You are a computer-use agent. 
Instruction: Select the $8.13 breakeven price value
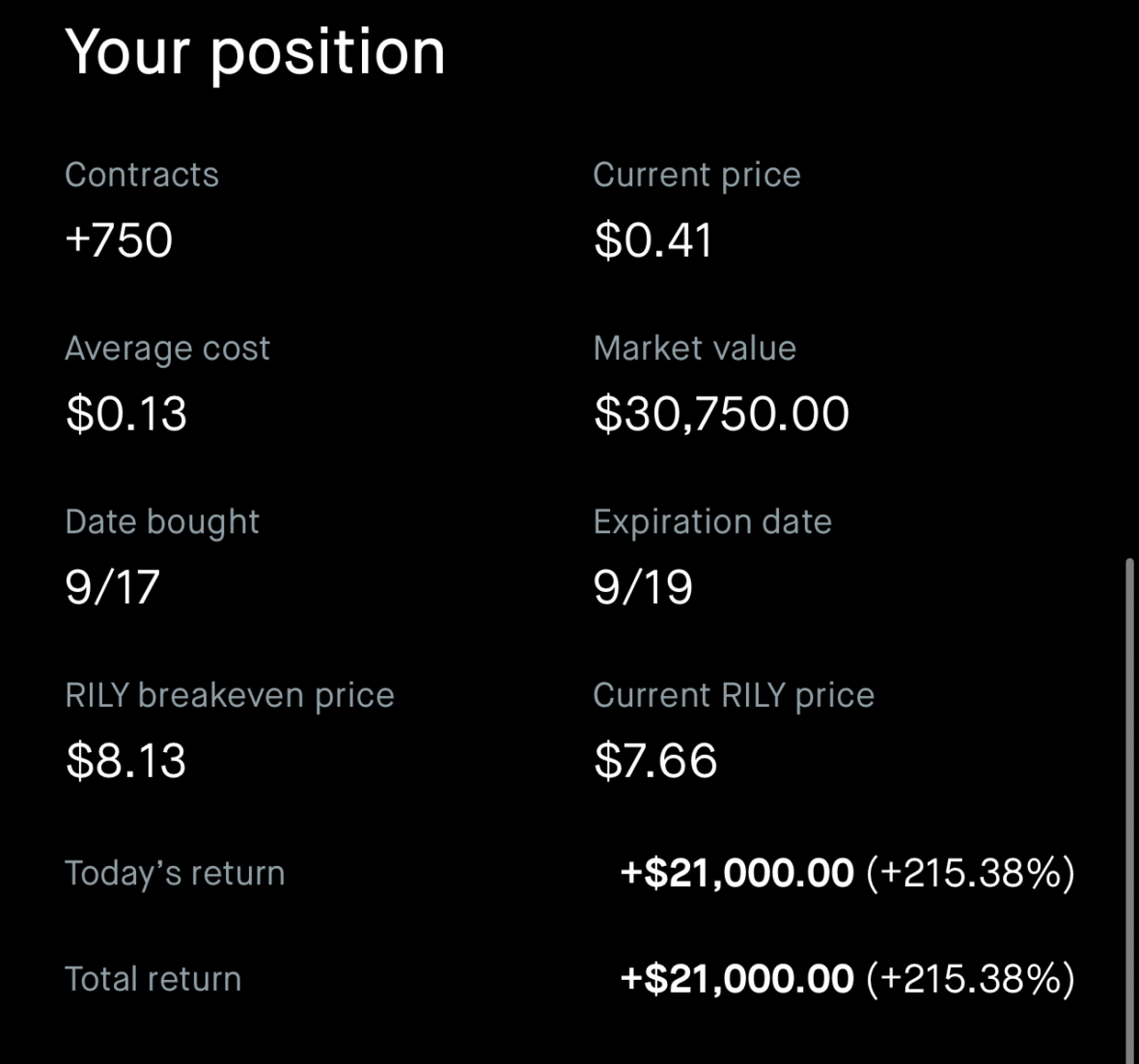(x=125, y=761)
